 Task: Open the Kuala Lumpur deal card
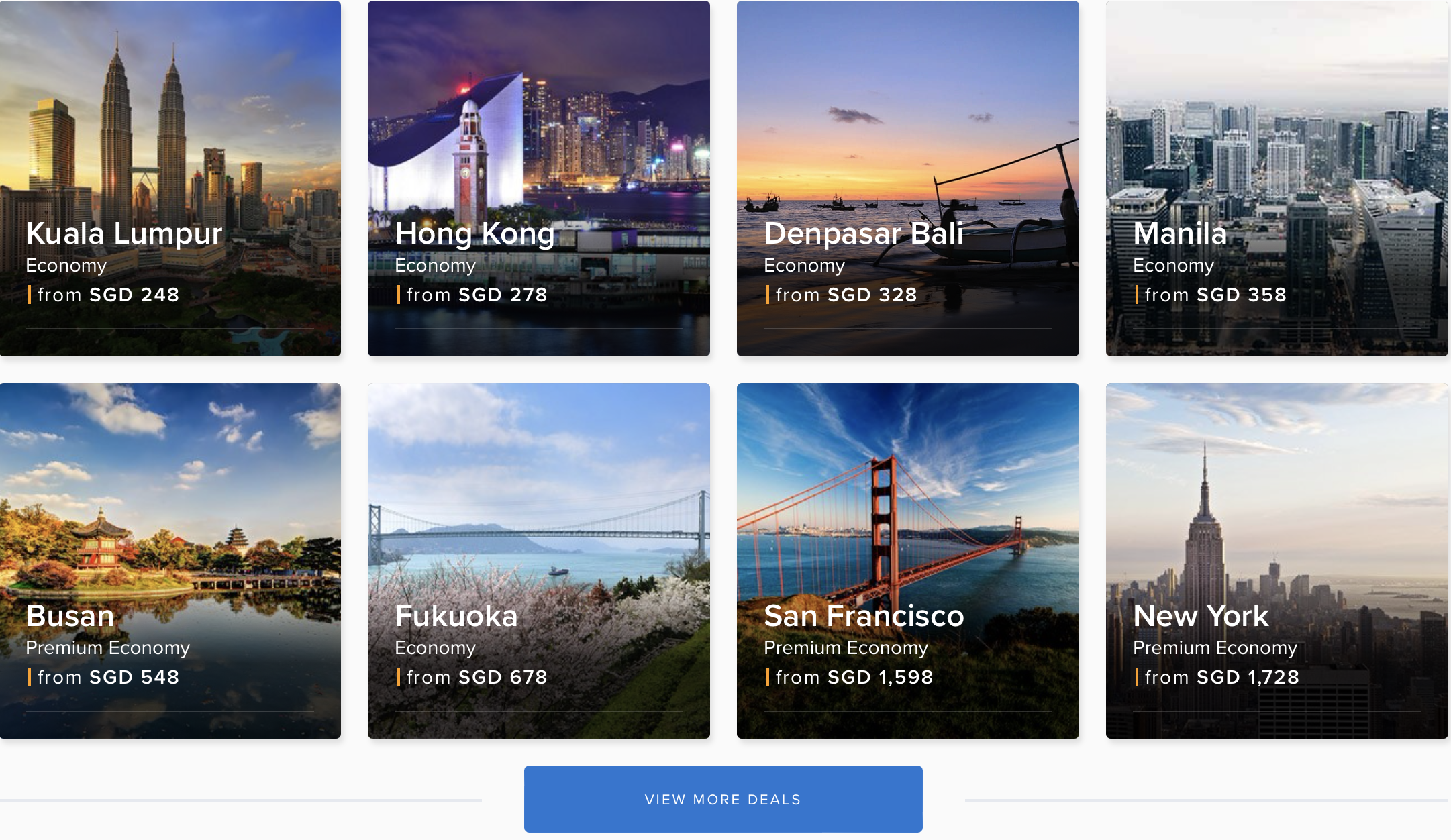pyautogui.click(x=170, y=178)
